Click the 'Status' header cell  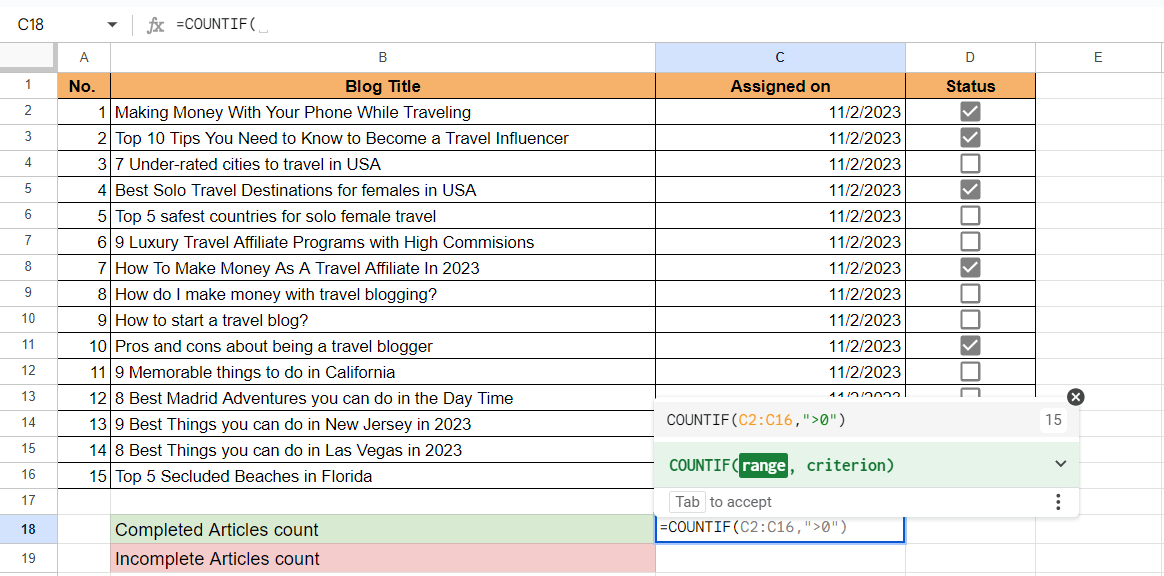(970, 85)
